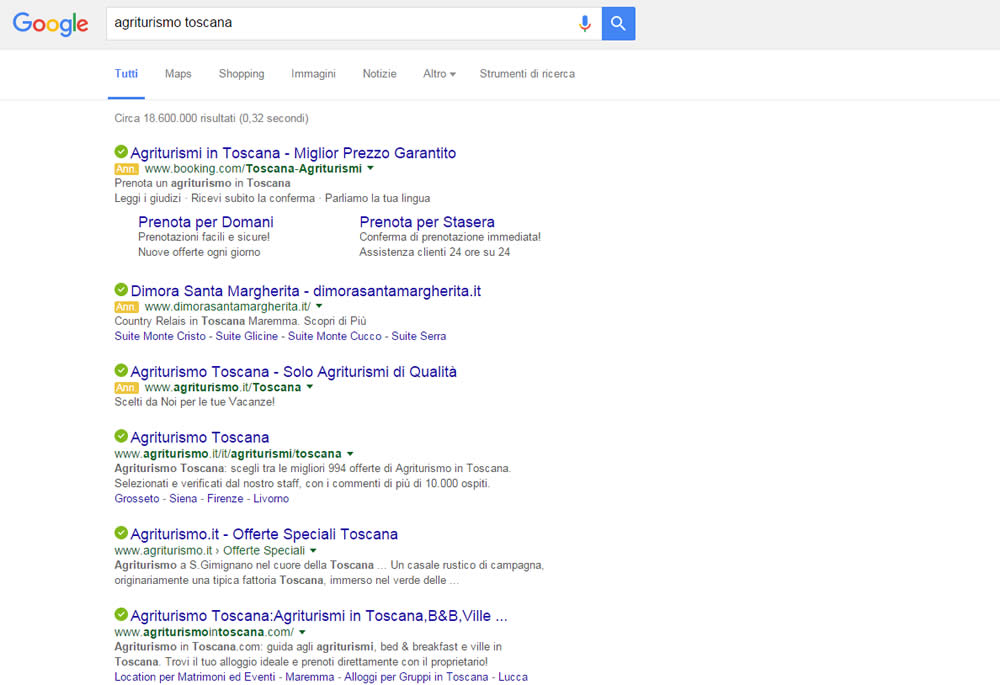Click the Ann. badge of dimorasantamargherita.it ad
Image resolution: width=1000 pixels, height=685 pixels.
coord(126,307)
